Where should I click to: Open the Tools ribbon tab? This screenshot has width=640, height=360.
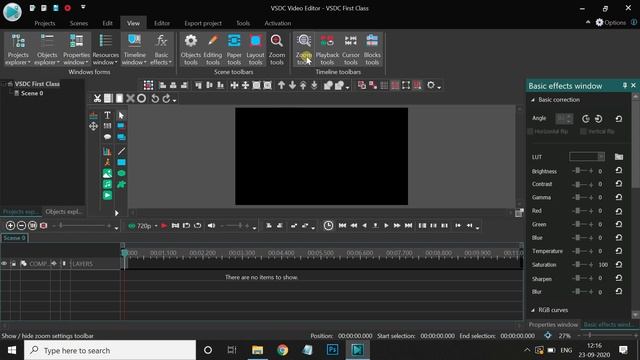(243, 23)
